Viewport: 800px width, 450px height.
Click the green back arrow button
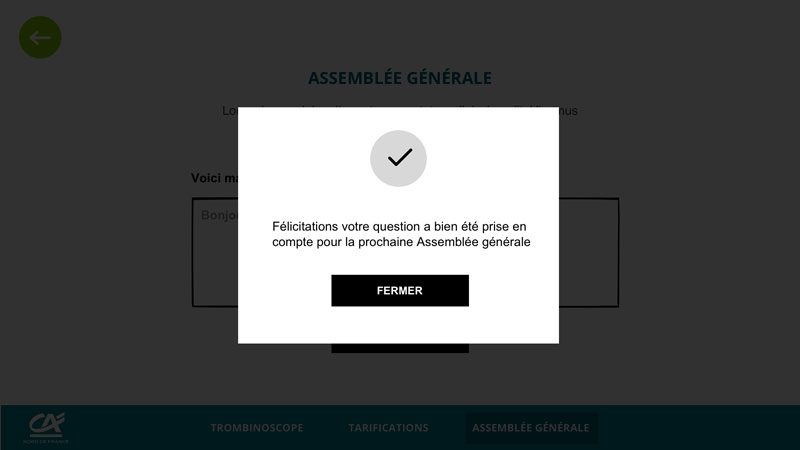coord(40,38)
